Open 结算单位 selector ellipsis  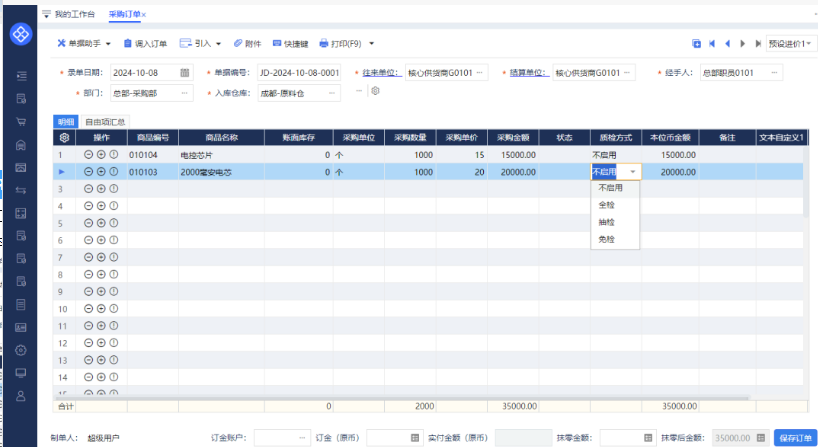coord(627,73)
